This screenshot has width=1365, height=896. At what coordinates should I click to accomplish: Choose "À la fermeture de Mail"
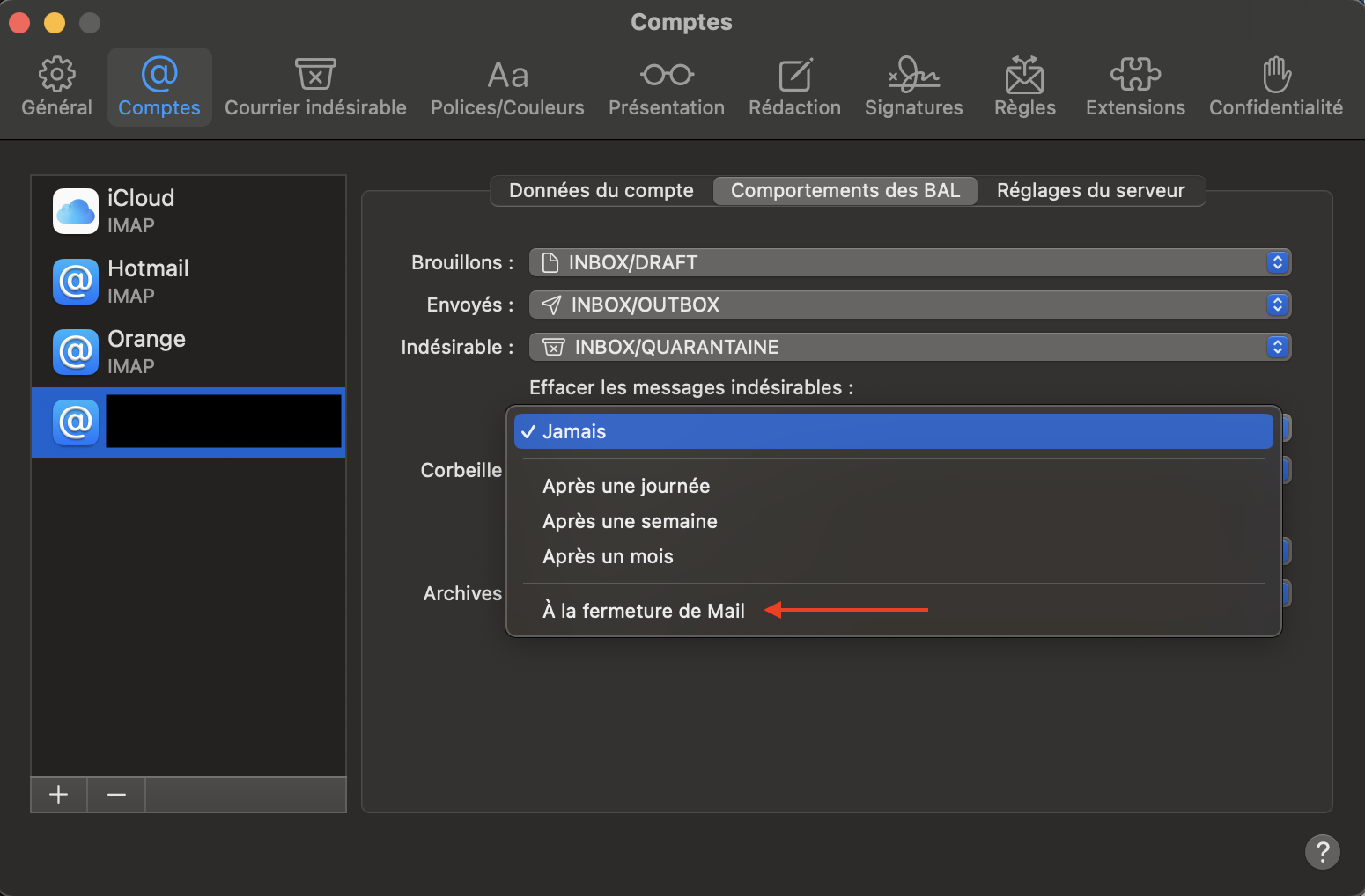tap(644, 611)
